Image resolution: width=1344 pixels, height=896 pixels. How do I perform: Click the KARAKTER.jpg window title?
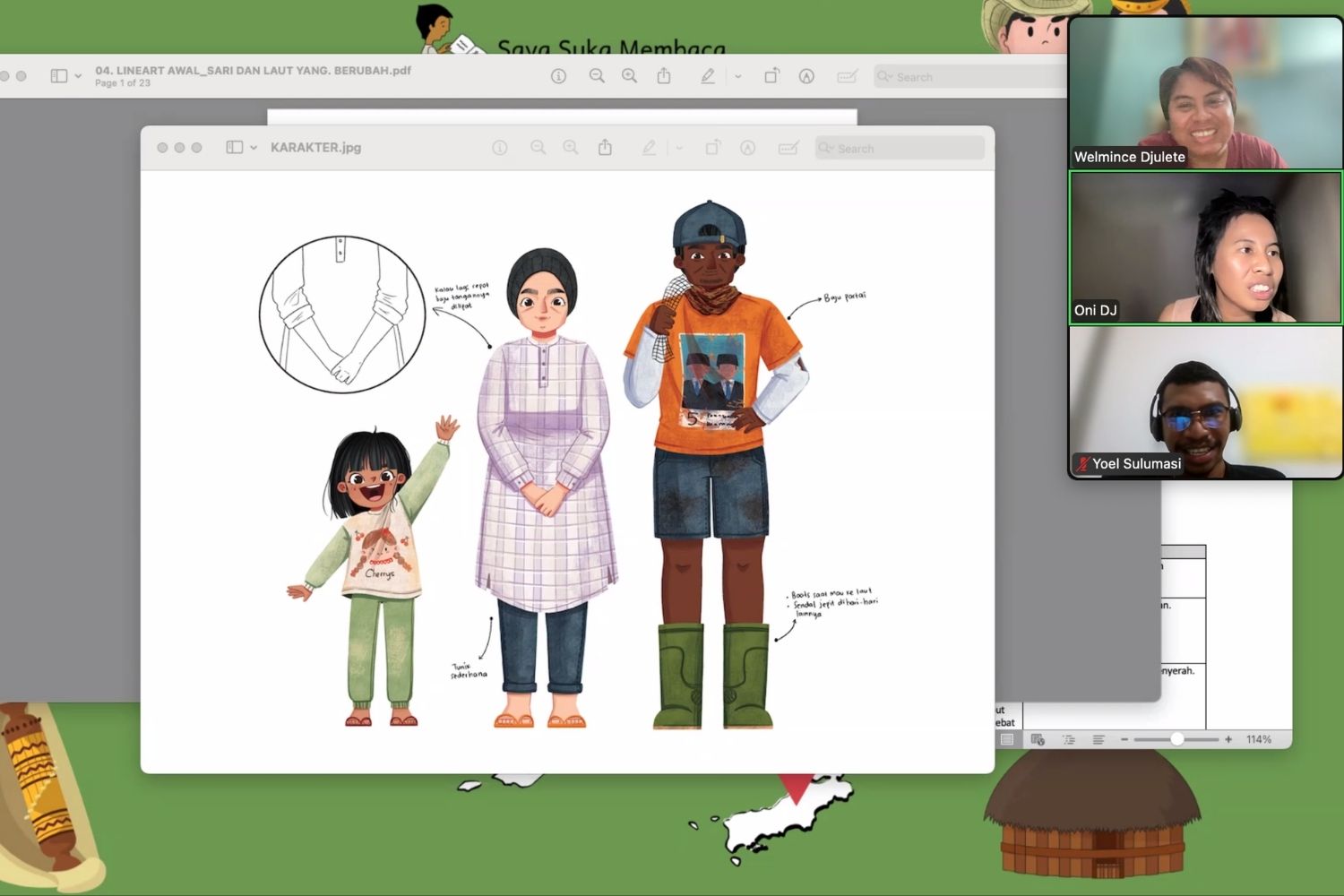point(315,148)
